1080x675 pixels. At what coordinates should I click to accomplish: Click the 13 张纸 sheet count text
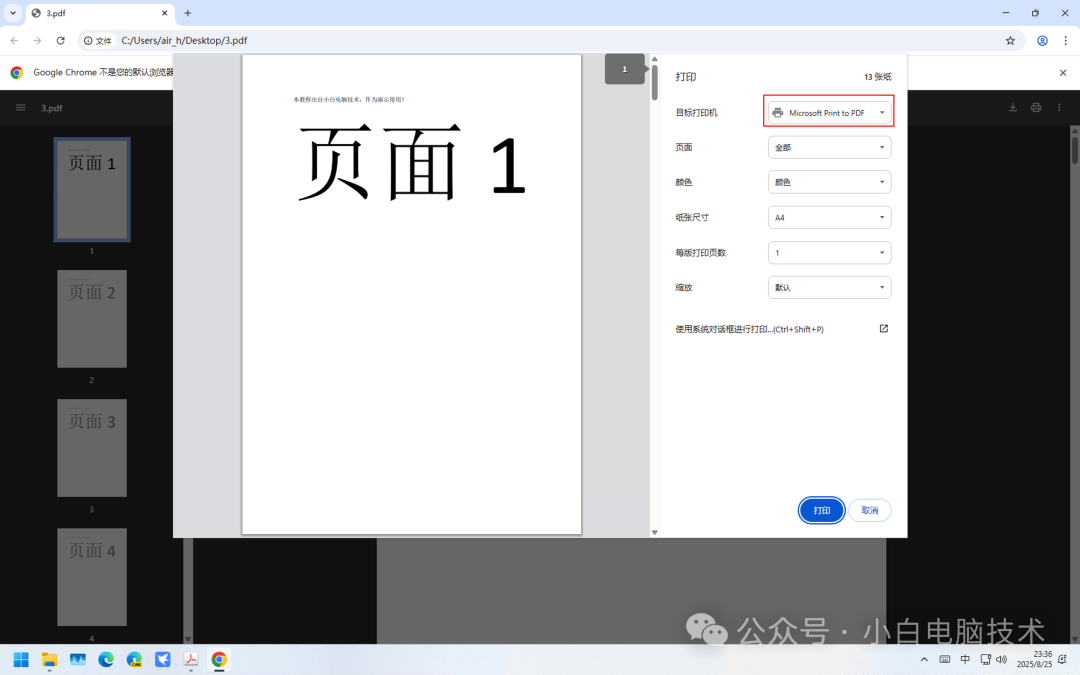pos(878,76)
